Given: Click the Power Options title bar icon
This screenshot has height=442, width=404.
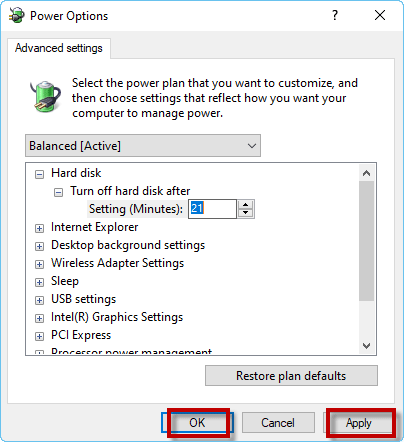Looking at the screenshot, I should pyautogui.click(x=16, y=15).
